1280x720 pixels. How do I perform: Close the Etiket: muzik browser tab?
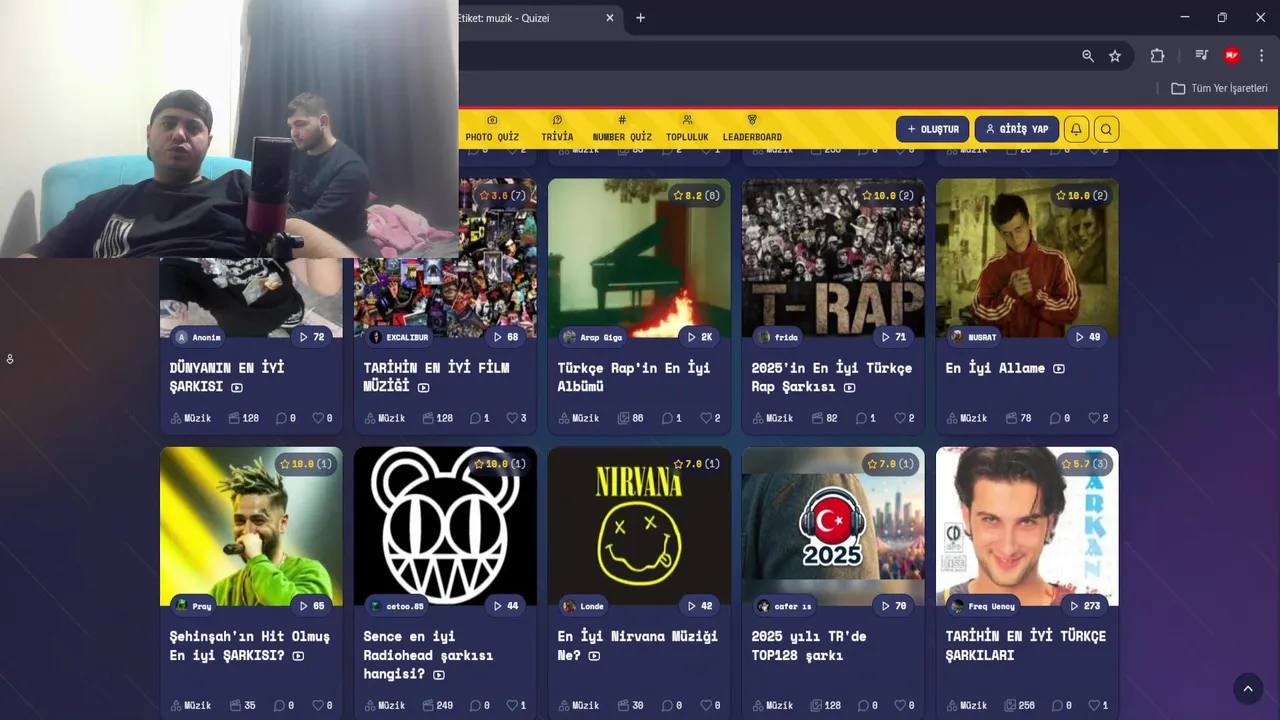610,18
